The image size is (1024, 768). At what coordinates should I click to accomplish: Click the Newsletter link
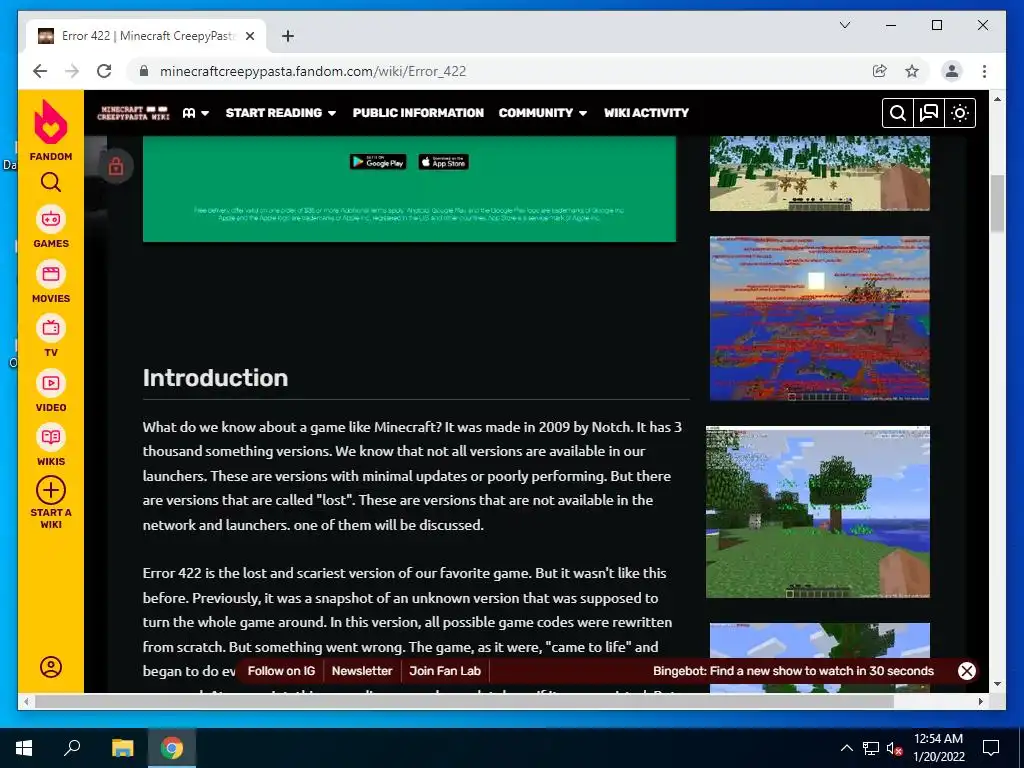pos(362,671)
